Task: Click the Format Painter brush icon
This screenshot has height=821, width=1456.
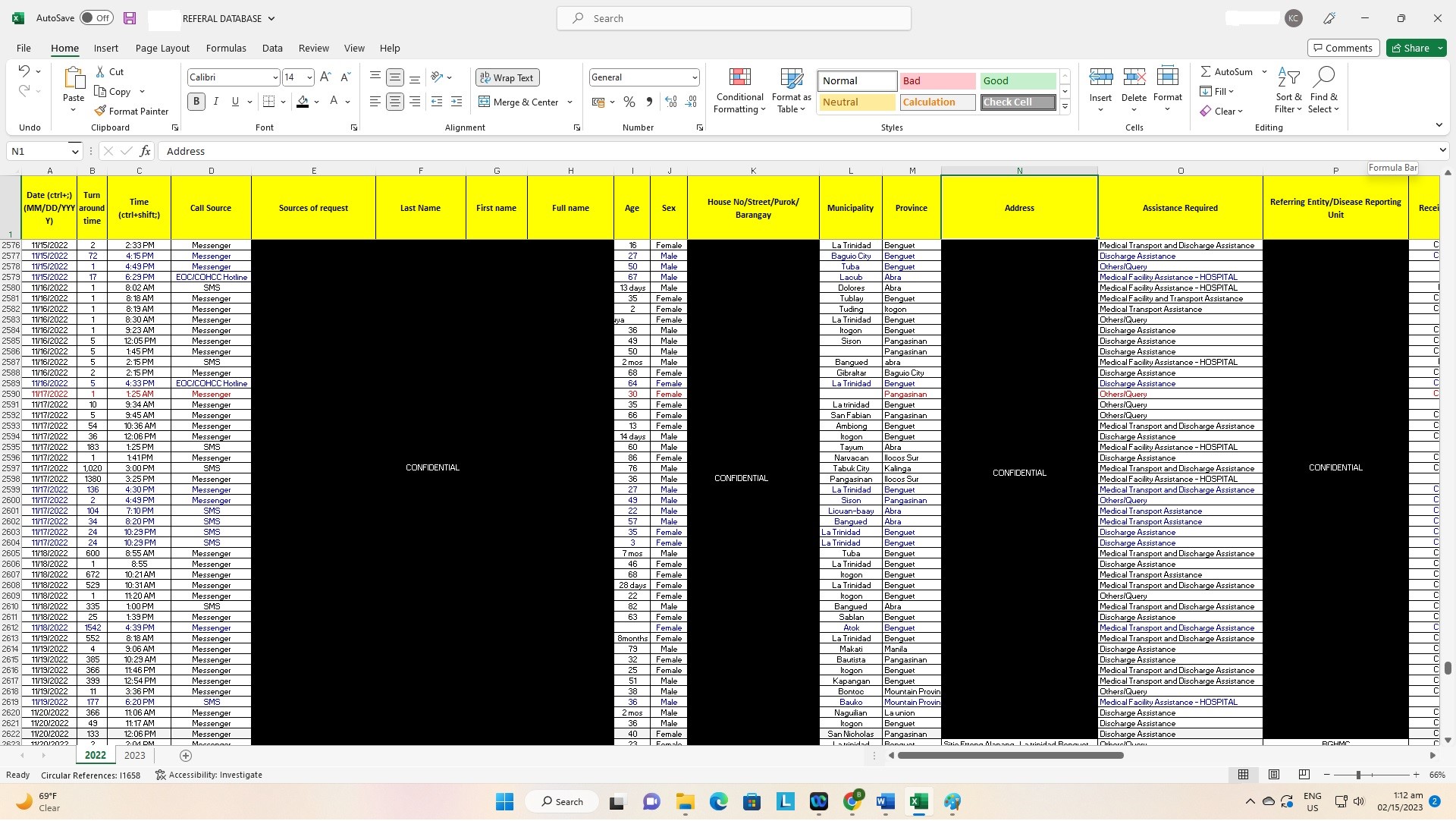Action: 100,112
